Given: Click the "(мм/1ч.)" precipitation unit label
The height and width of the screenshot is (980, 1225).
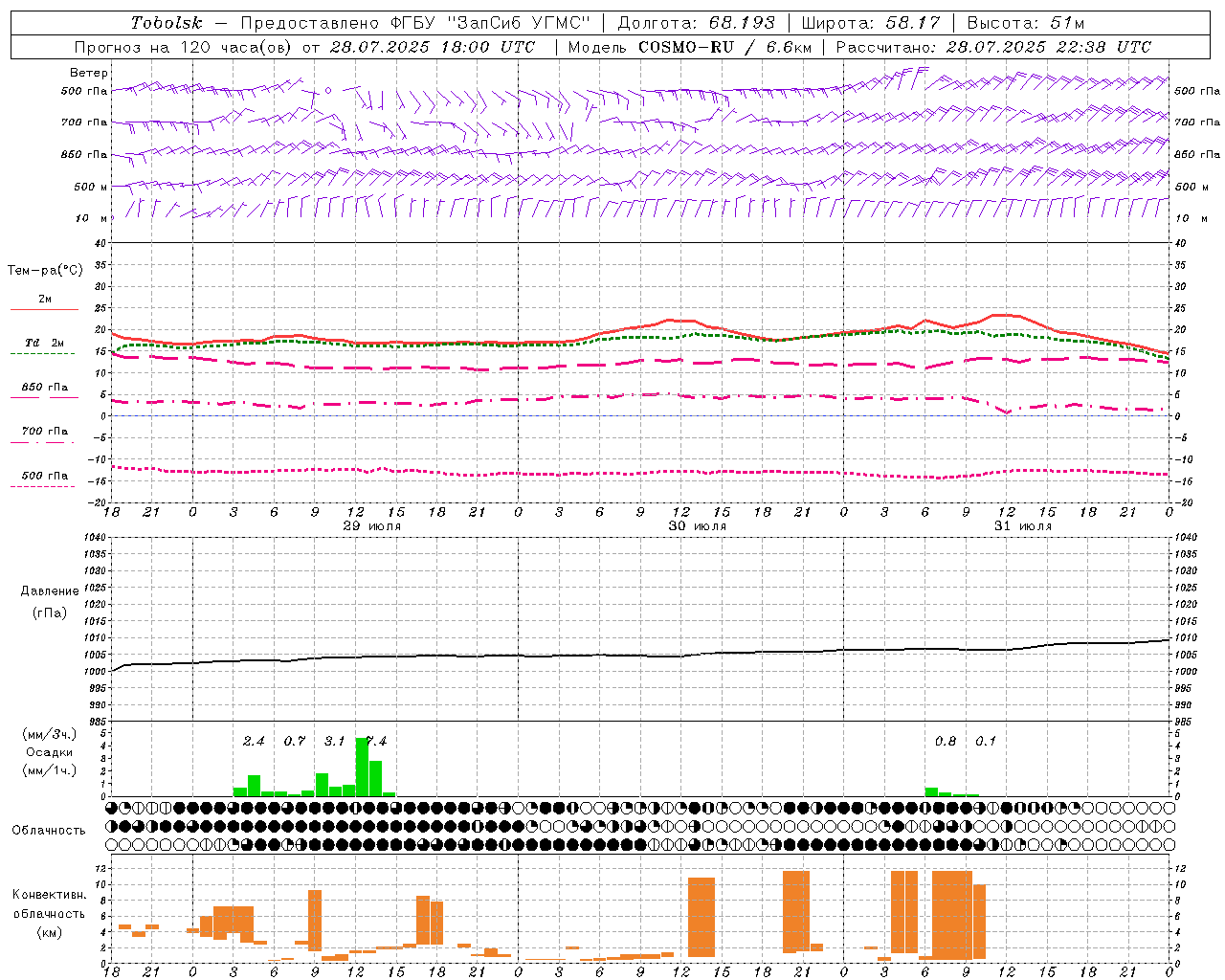Looking at the screenshot, I should point(50,770).
